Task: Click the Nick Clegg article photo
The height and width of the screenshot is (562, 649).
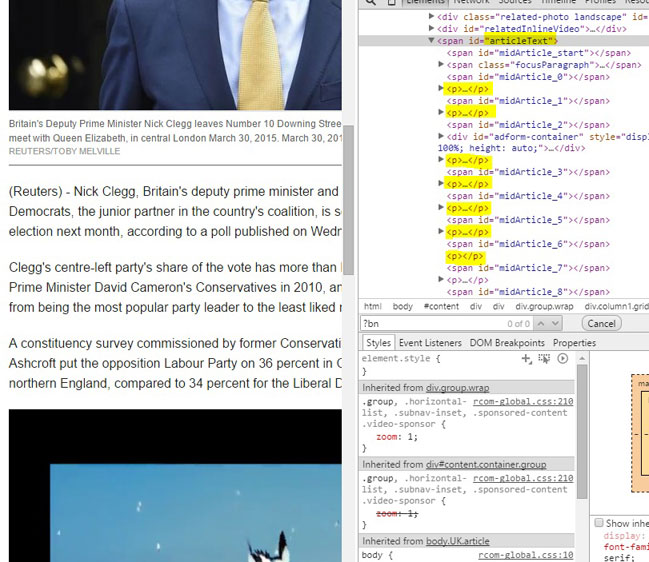Action: pos(175,55)
